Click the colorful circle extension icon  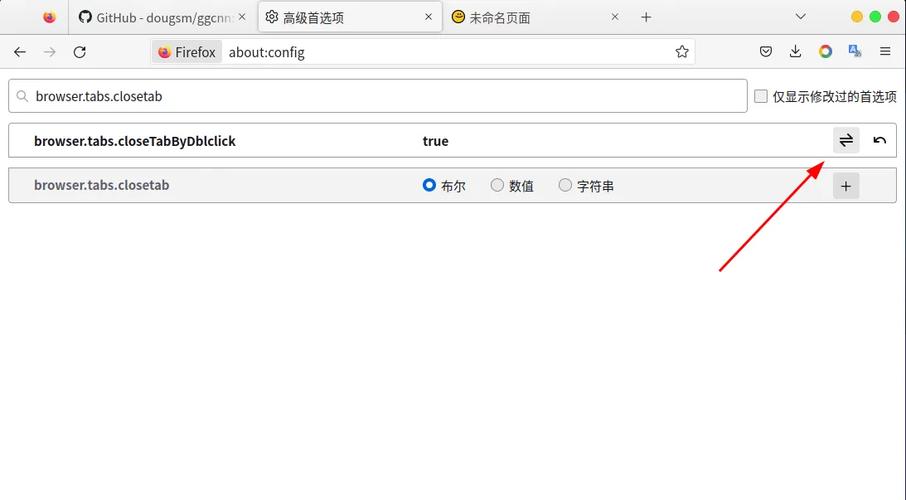[x=825, y=52]
